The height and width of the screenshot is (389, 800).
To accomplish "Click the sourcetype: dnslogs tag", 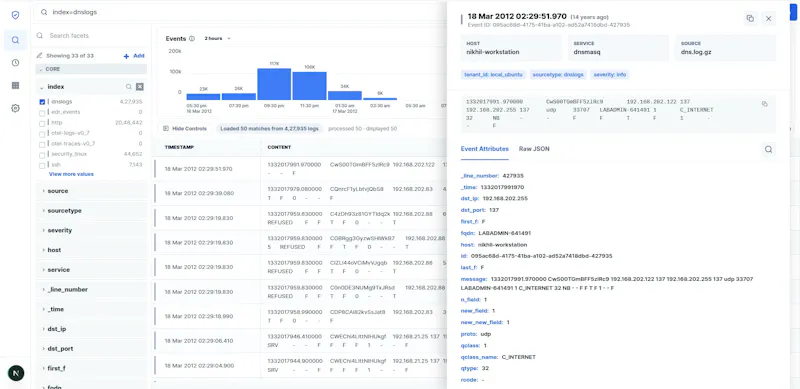I will (x=558, y=75).
